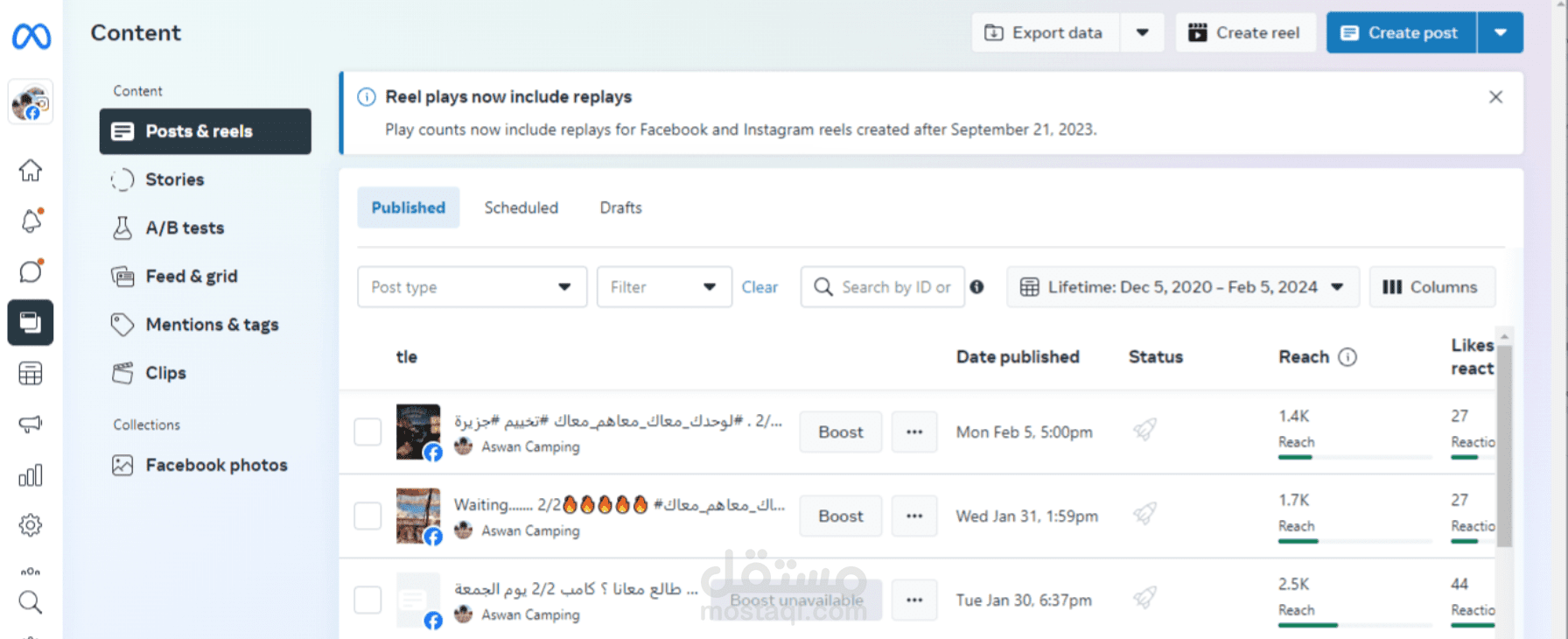
Task: Open more options for Jan 31 post
Action: pos(914,516)
